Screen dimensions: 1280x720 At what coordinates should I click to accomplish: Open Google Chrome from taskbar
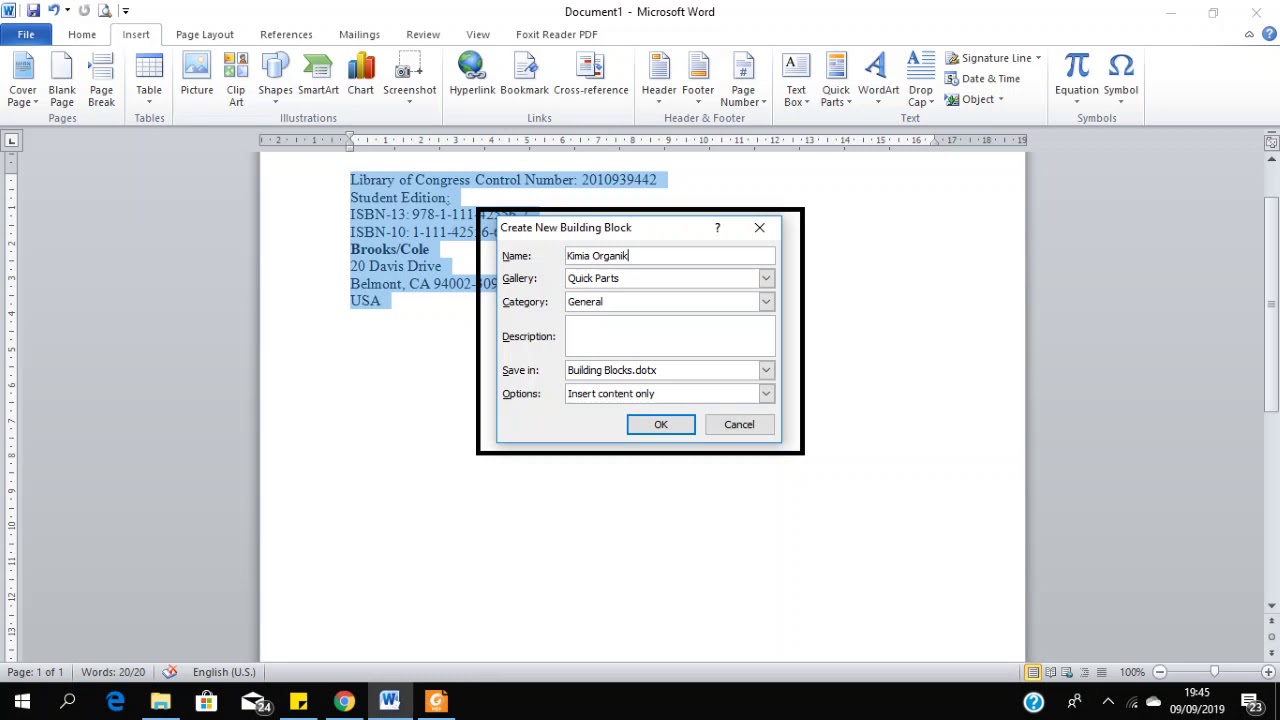click(x=344, y=702)
